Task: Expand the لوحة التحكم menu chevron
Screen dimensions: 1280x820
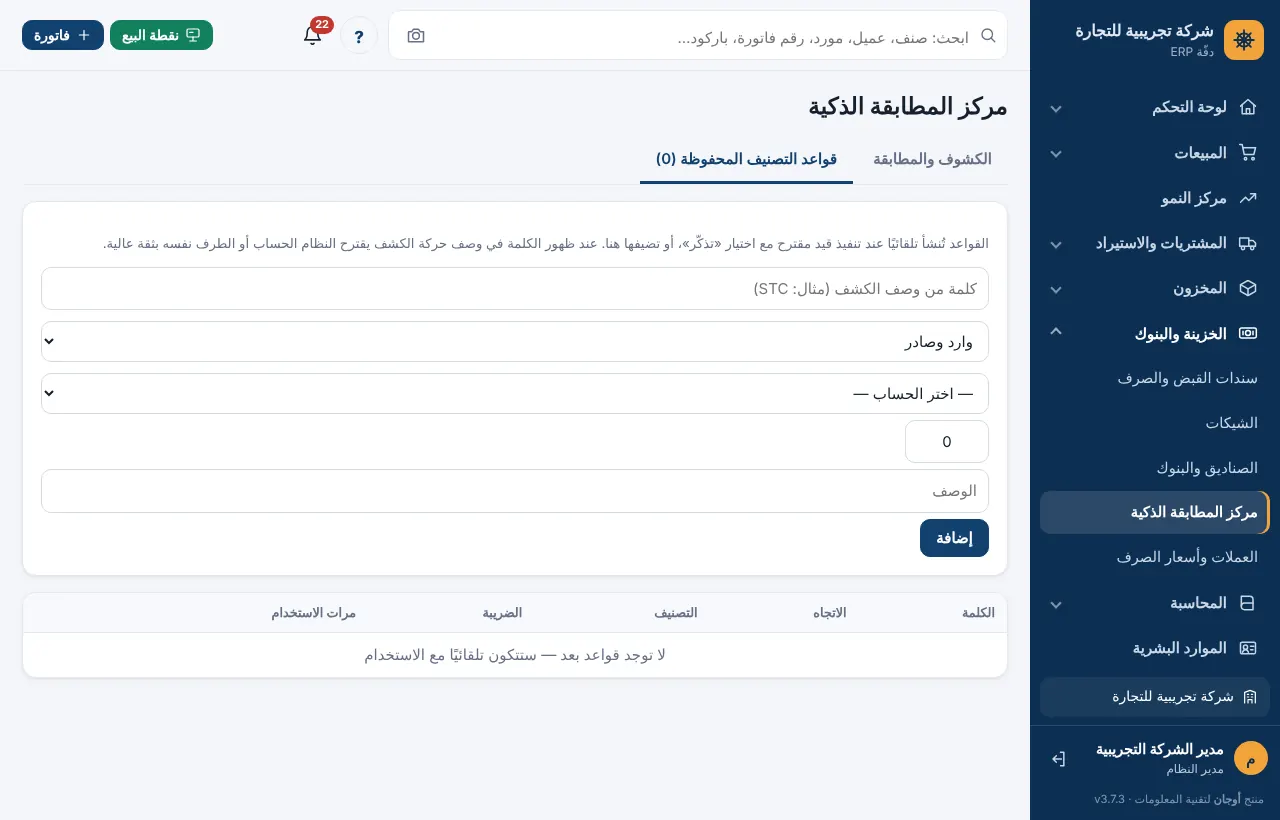Action: pos(1056,108)
